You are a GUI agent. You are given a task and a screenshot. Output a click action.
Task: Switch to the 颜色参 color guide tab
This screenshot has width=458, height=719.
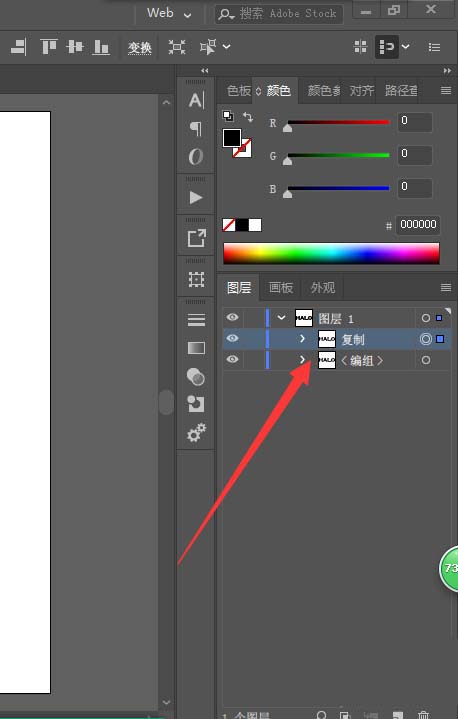click(324, 90)
